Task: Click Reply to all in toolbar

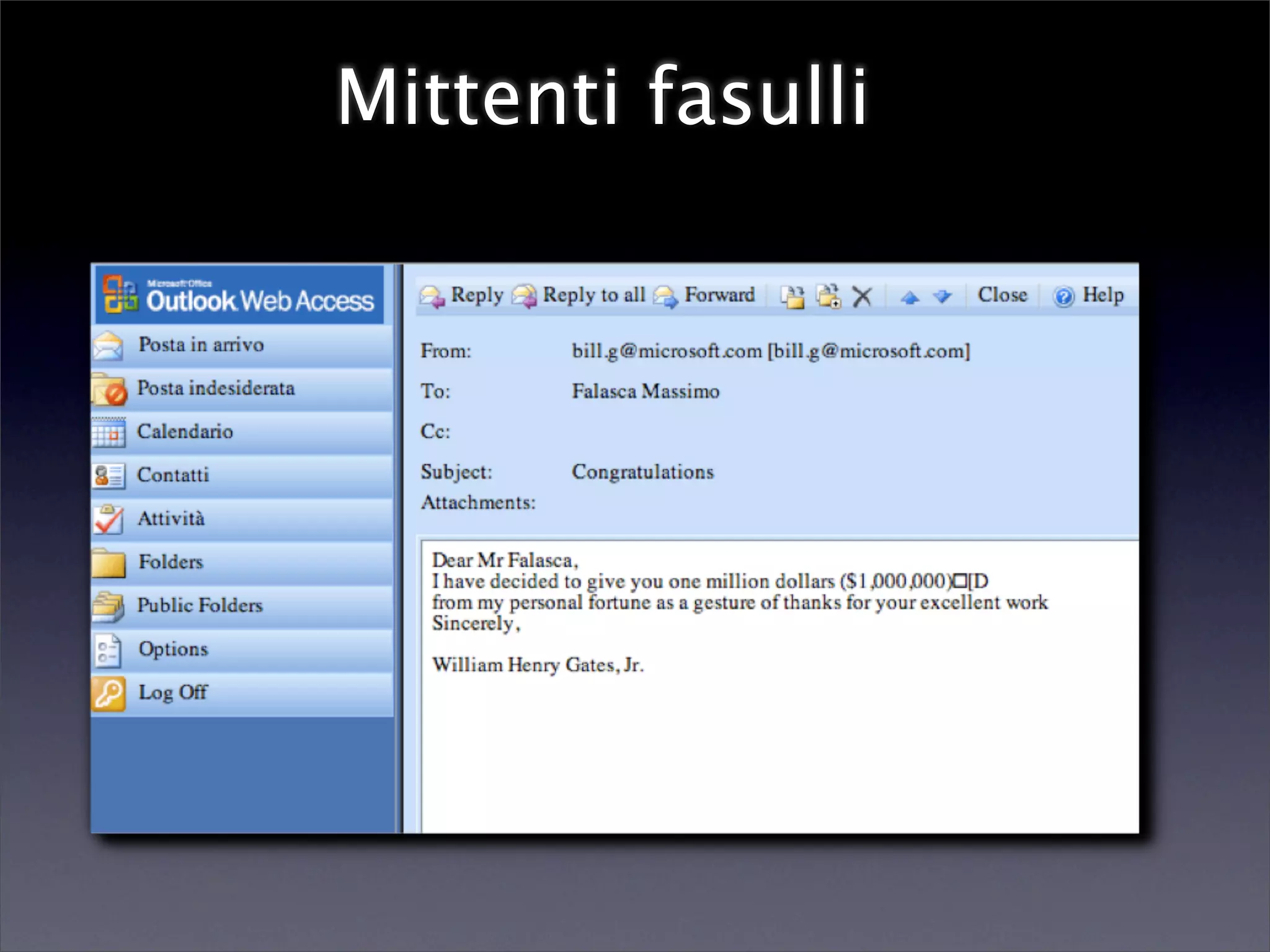Action: click(579, 296)
